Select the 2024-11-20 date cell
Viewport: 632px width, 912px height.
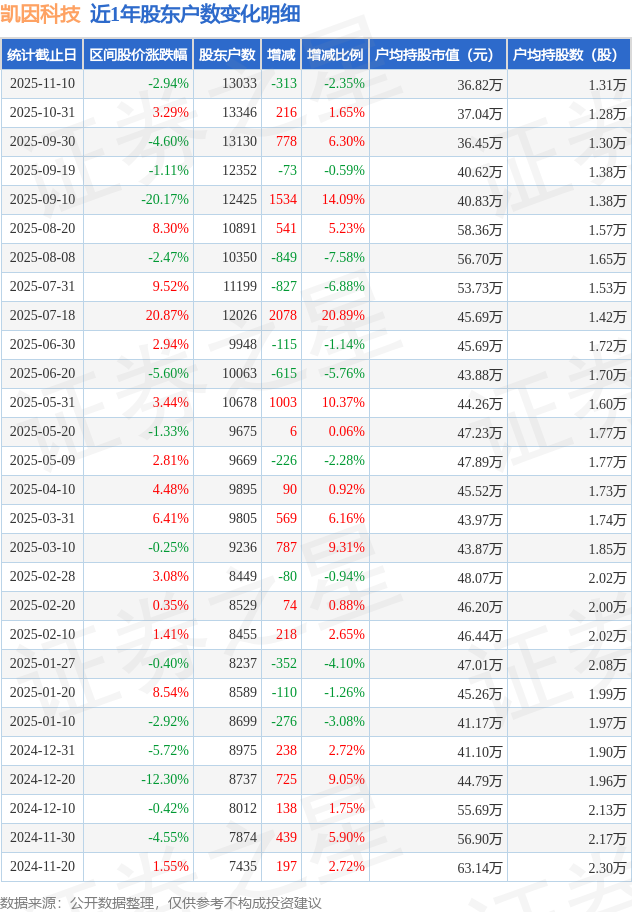(x=42, y=867)
